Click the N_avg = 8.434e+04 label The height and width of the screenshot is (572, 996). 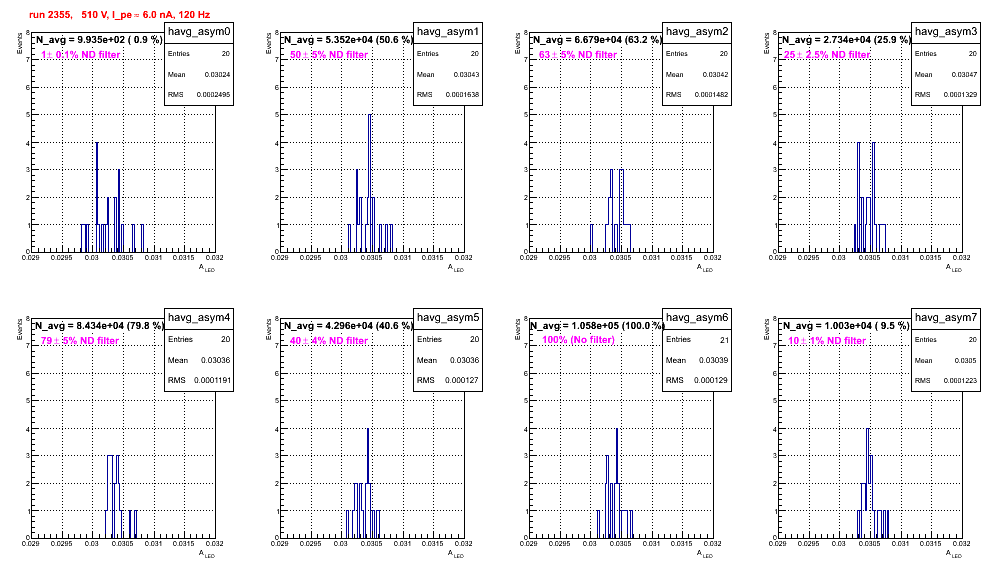tap(98, 326)
